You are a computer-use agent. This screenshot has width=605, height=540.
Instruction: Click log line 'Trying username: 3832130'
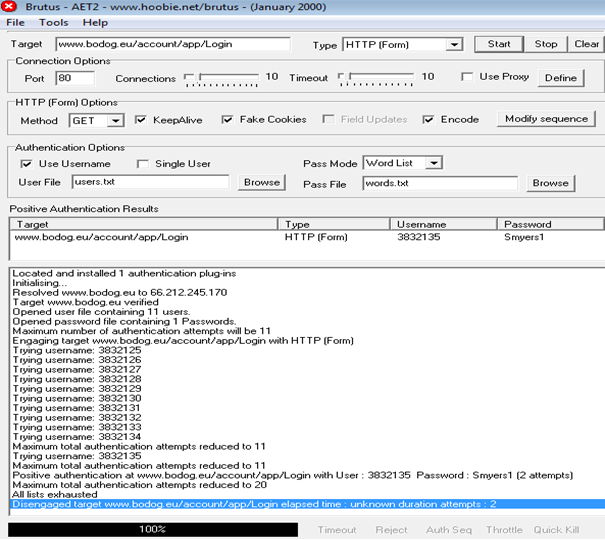click(x=77, y=398)
